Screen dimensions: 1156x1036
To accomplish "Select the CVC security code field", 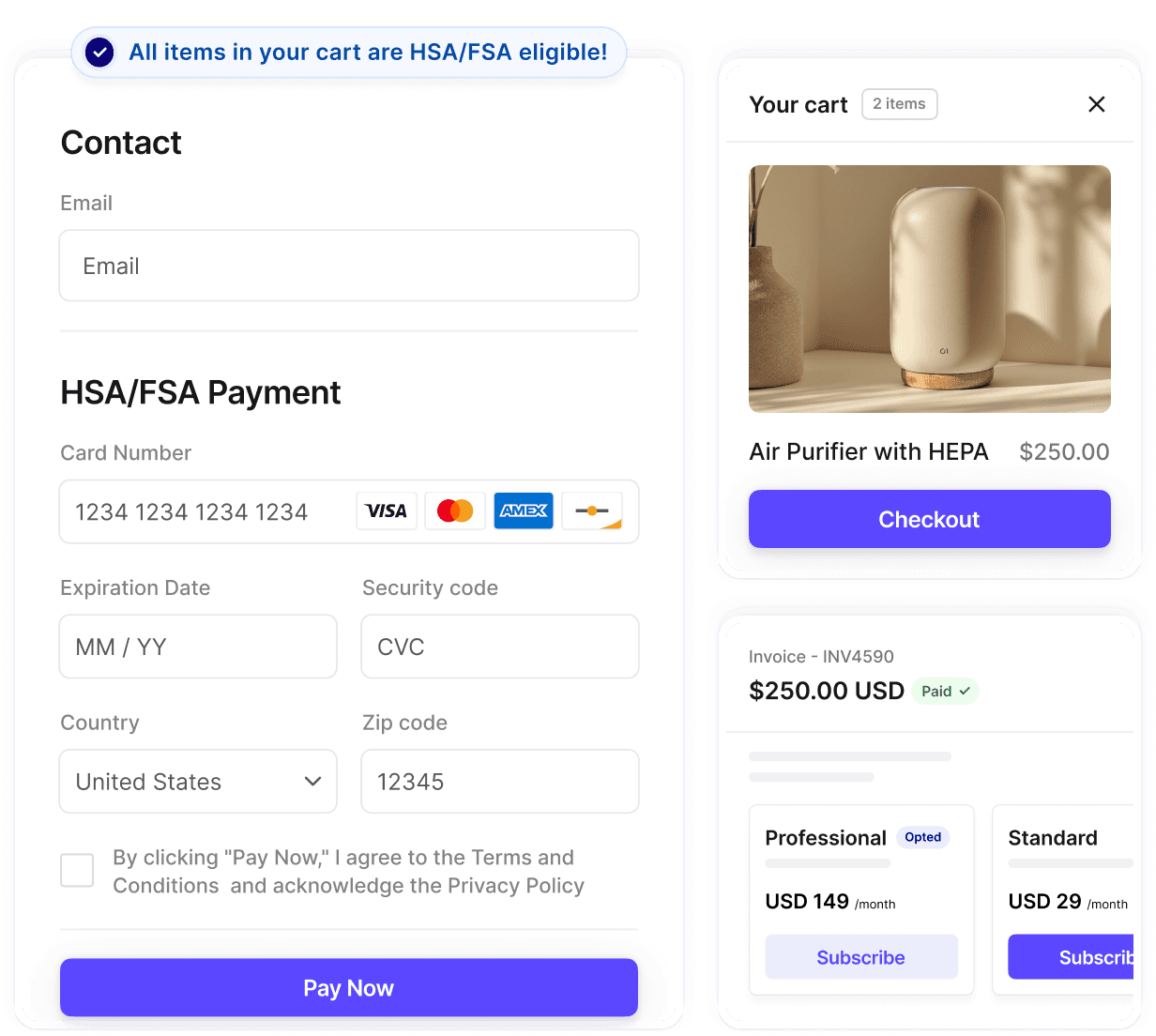I will point(500,647).
